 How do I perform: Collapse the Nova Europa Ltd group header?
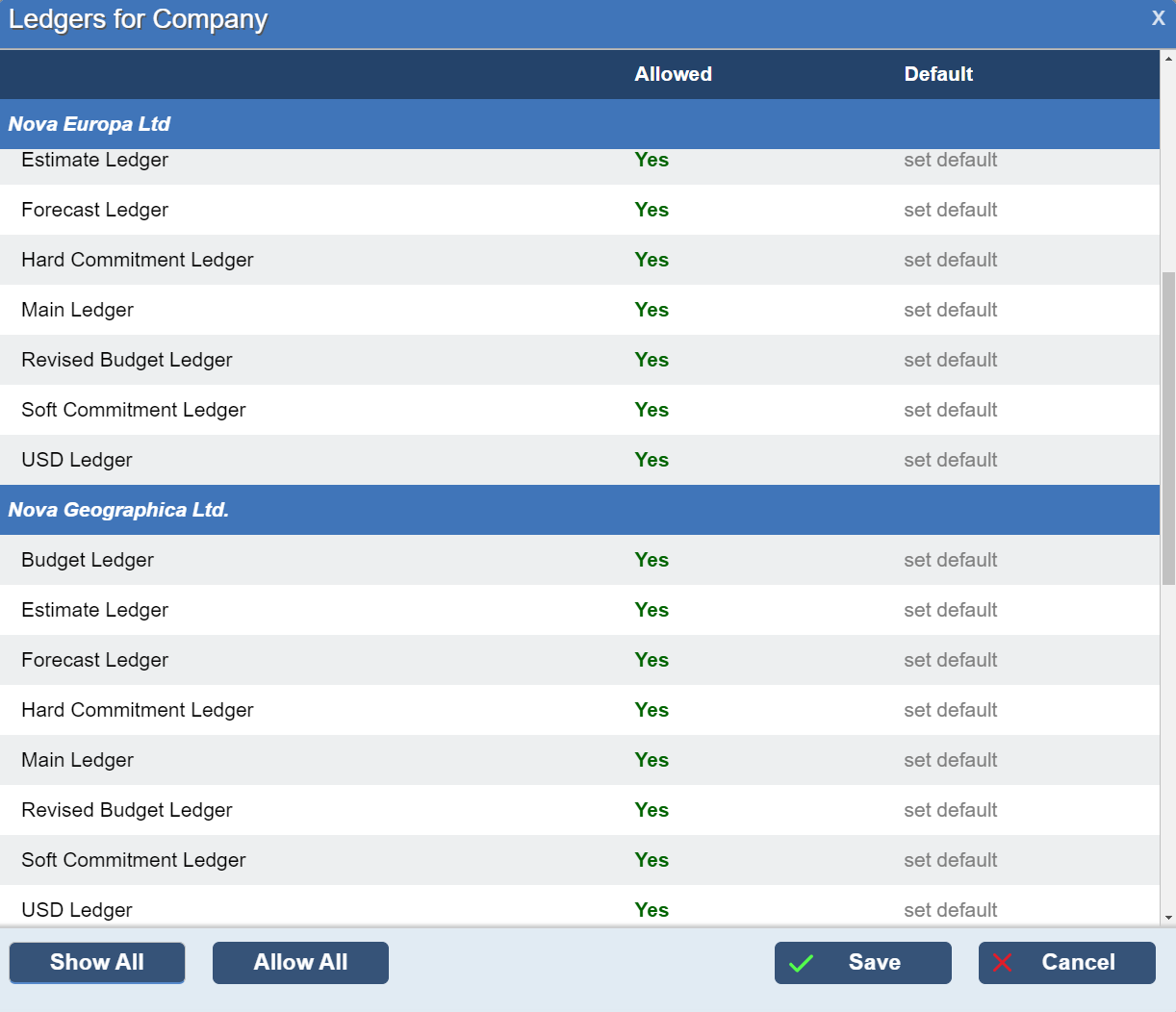coord(89,124)
